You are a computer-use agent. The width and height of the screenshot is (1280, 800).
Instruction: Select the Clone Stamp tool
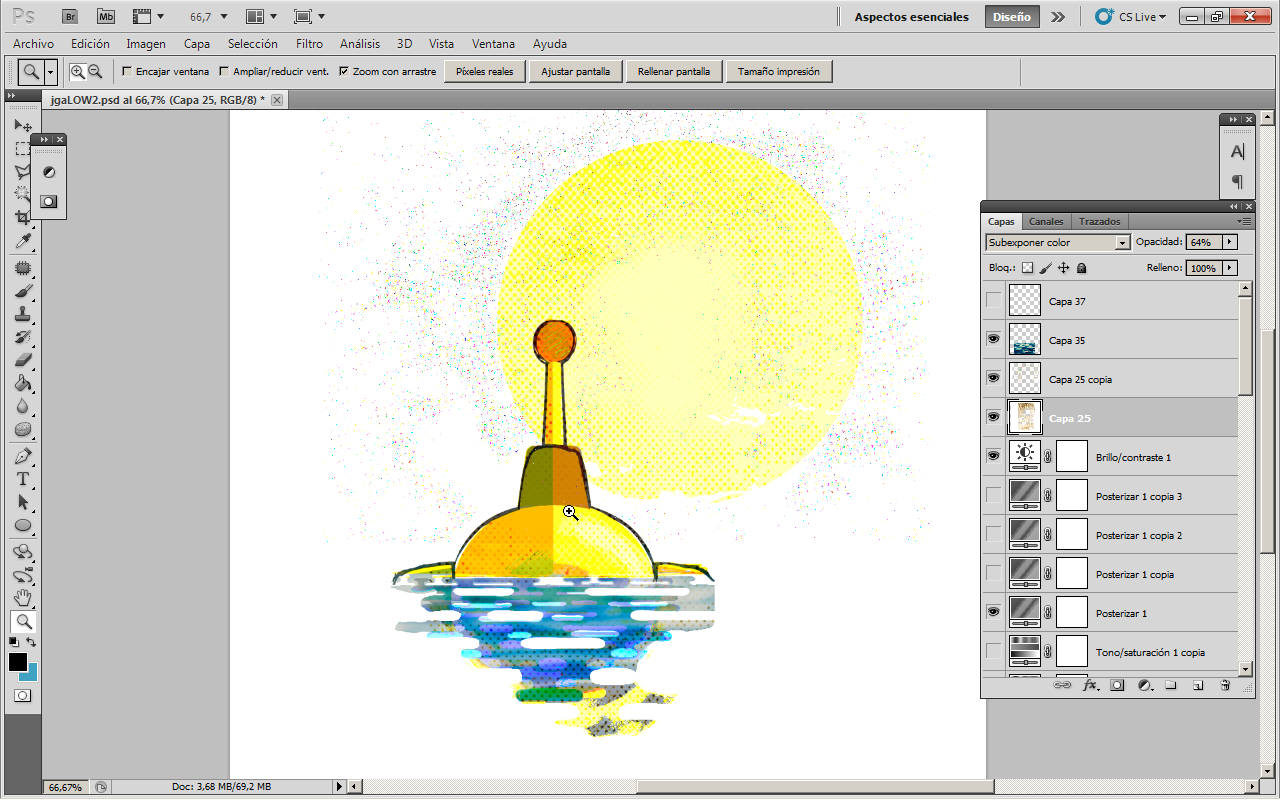click(x=23, y=315)
